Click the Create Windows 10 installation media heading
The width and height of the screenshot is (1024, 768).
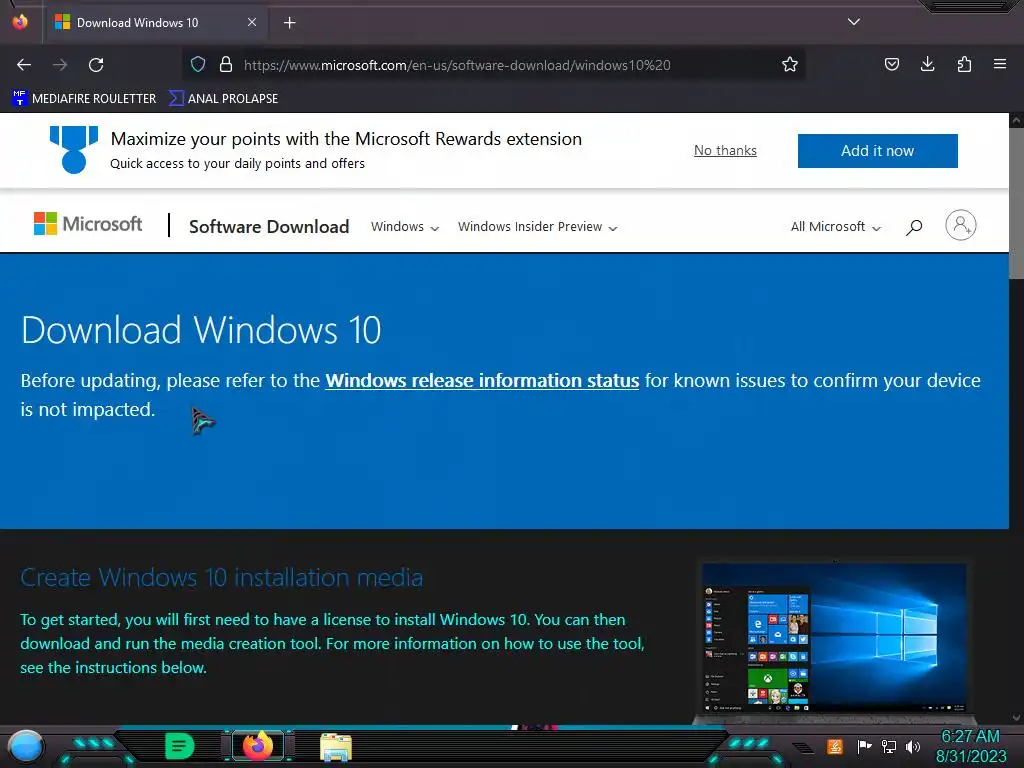[221, 578]
